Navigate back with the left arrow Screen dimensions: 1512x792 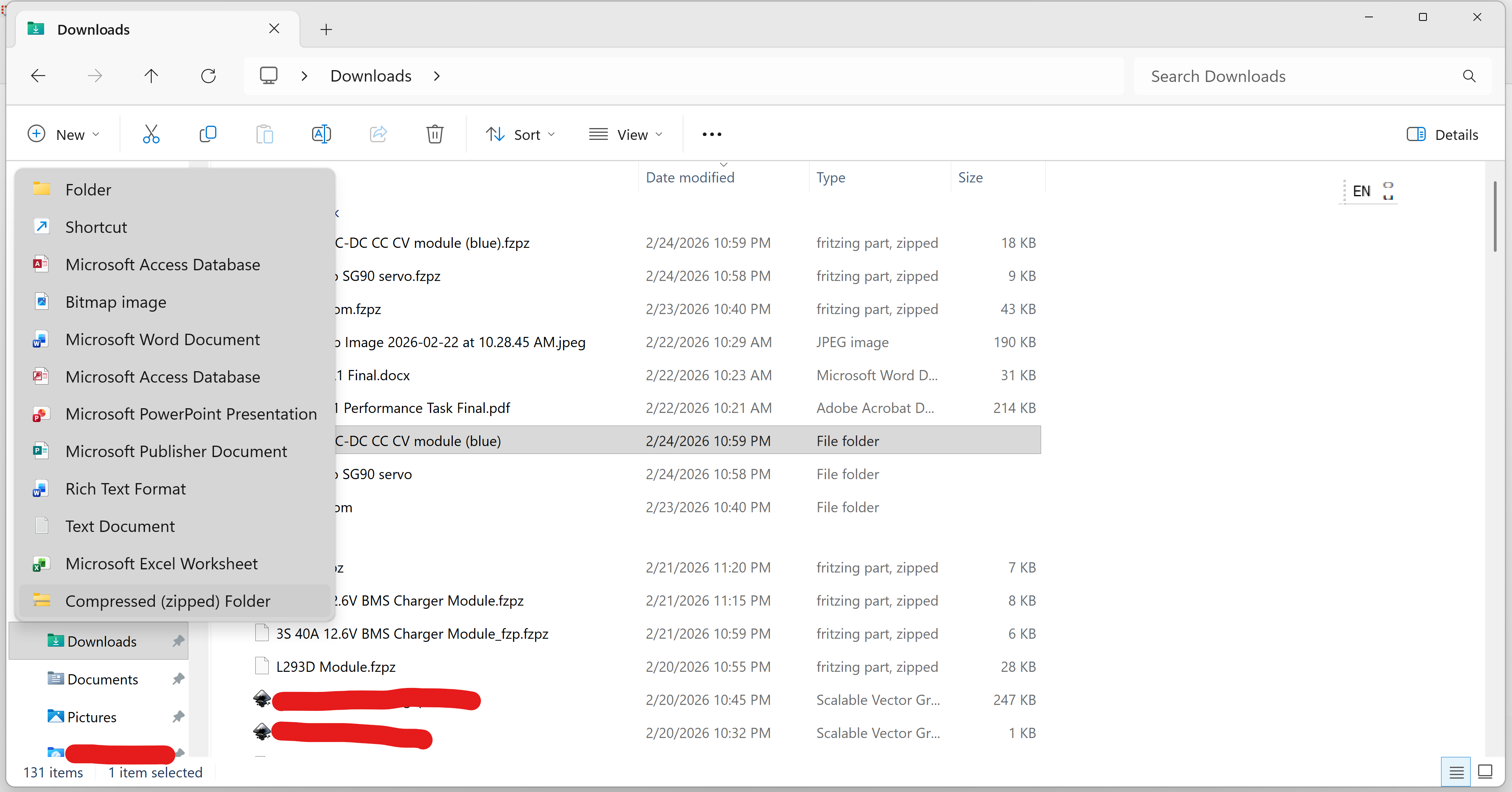coord(38,76)
